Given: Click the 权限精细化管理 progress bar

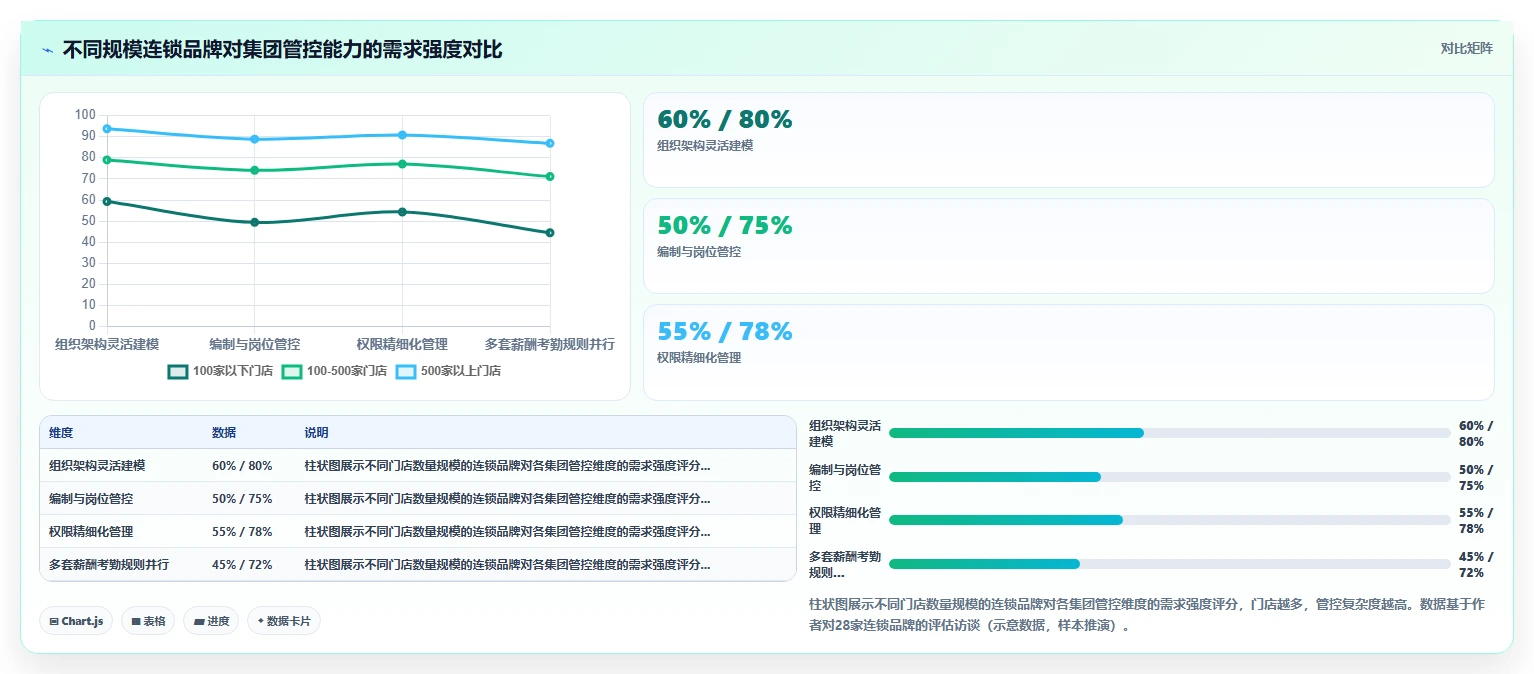Looking at the screenshot, I should point(1169,520).
